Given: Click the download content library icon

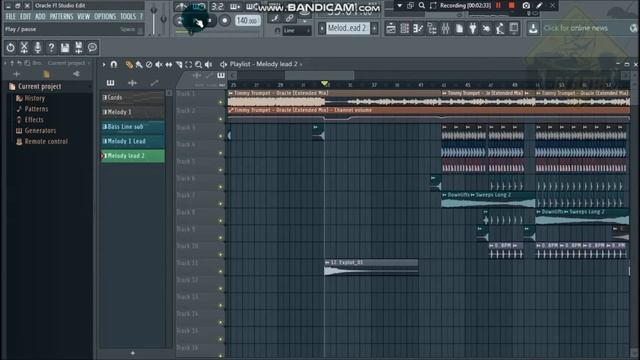Looking at the screenshot, I should point(533,28).
